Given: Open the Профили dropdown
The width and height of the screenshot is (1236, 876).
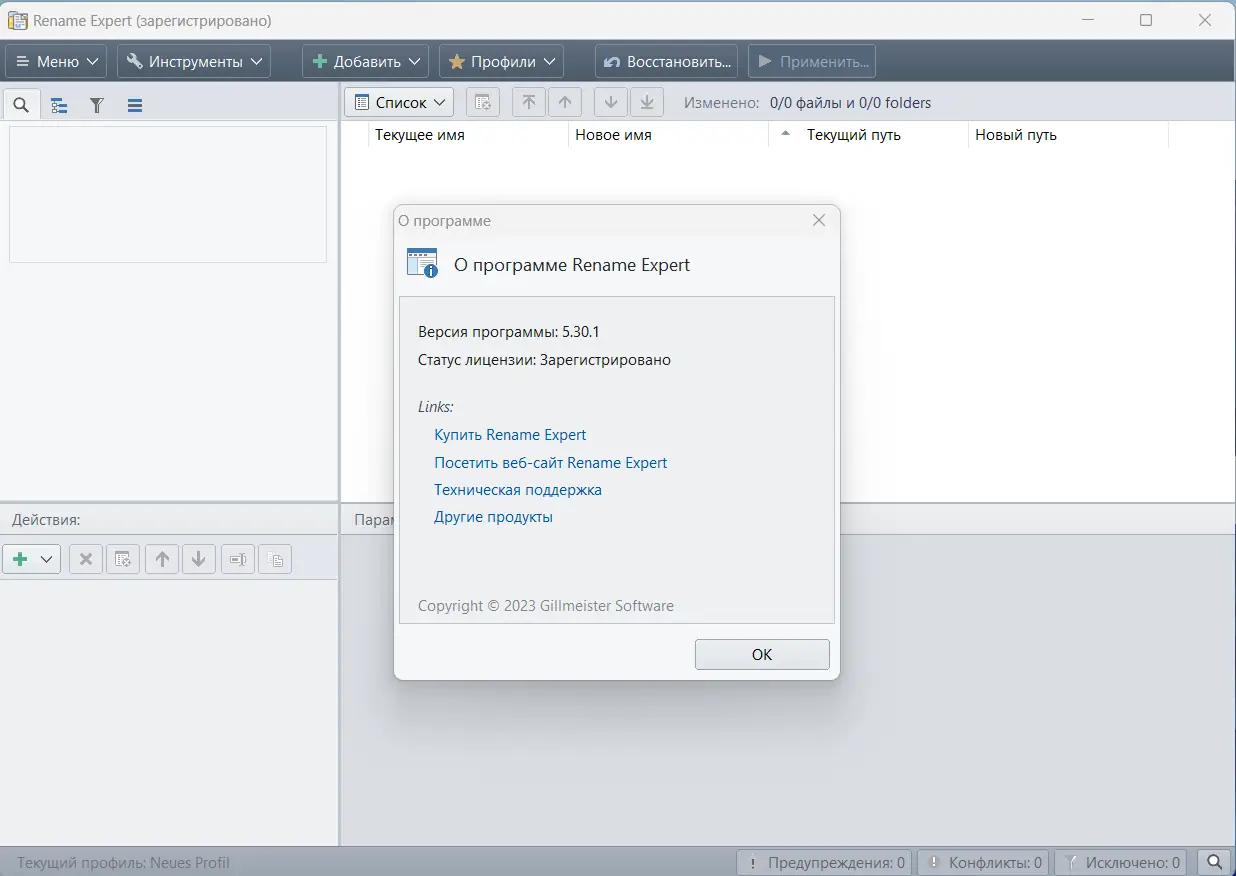Looking at the screenshot, I should pos(501,60).
